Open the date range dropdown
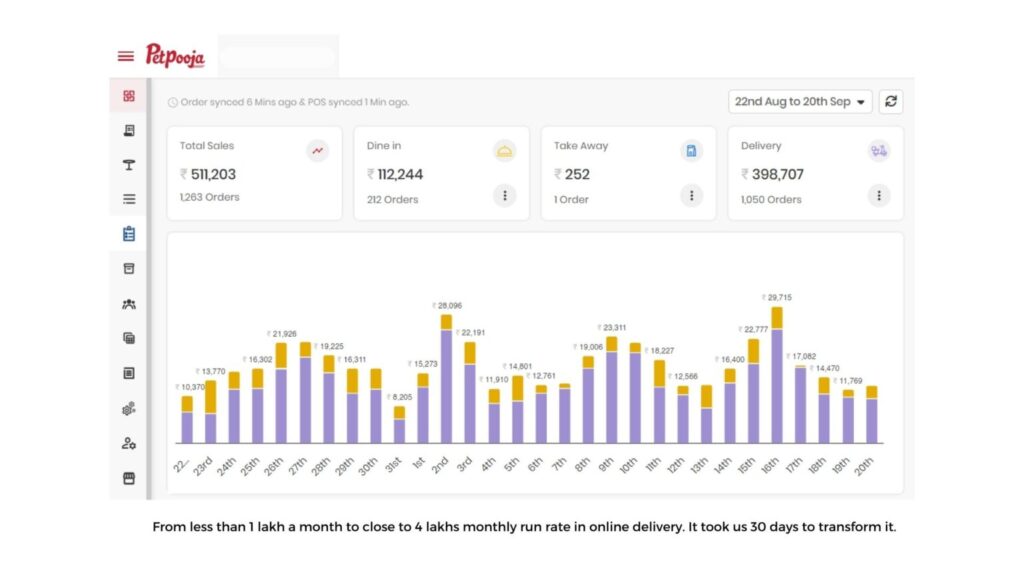Viewport: 1024px width, 576px height. tap(800, 102)
